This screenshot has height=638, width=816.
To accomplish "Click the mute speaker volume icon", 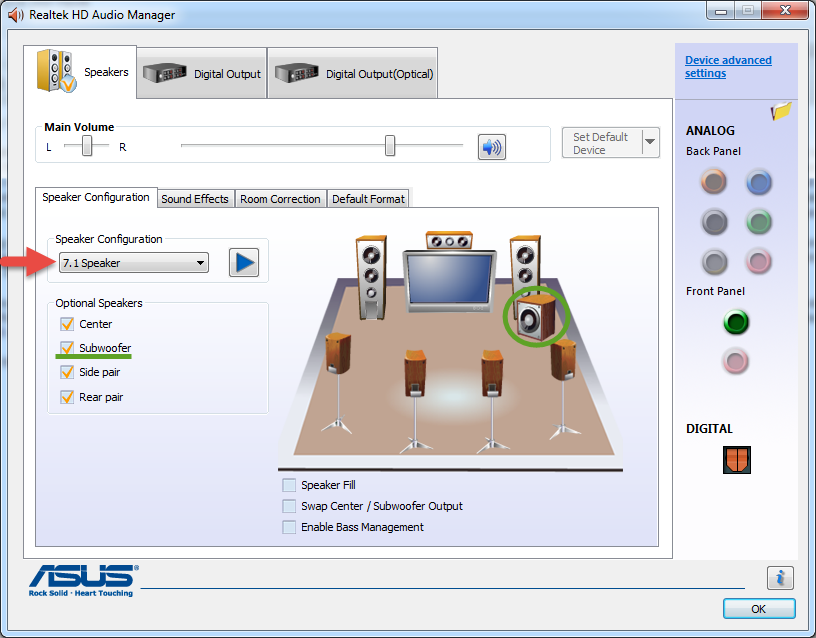I will pos(491,147).
